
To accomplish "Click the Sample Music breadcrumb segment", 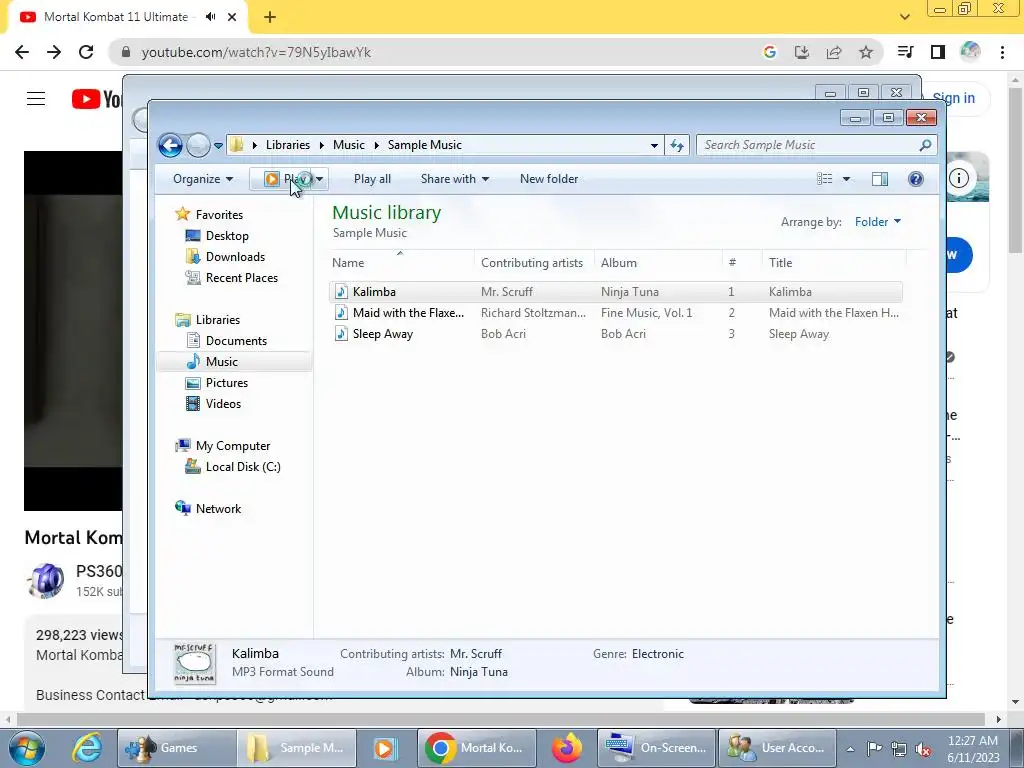I will pos(424,145).
